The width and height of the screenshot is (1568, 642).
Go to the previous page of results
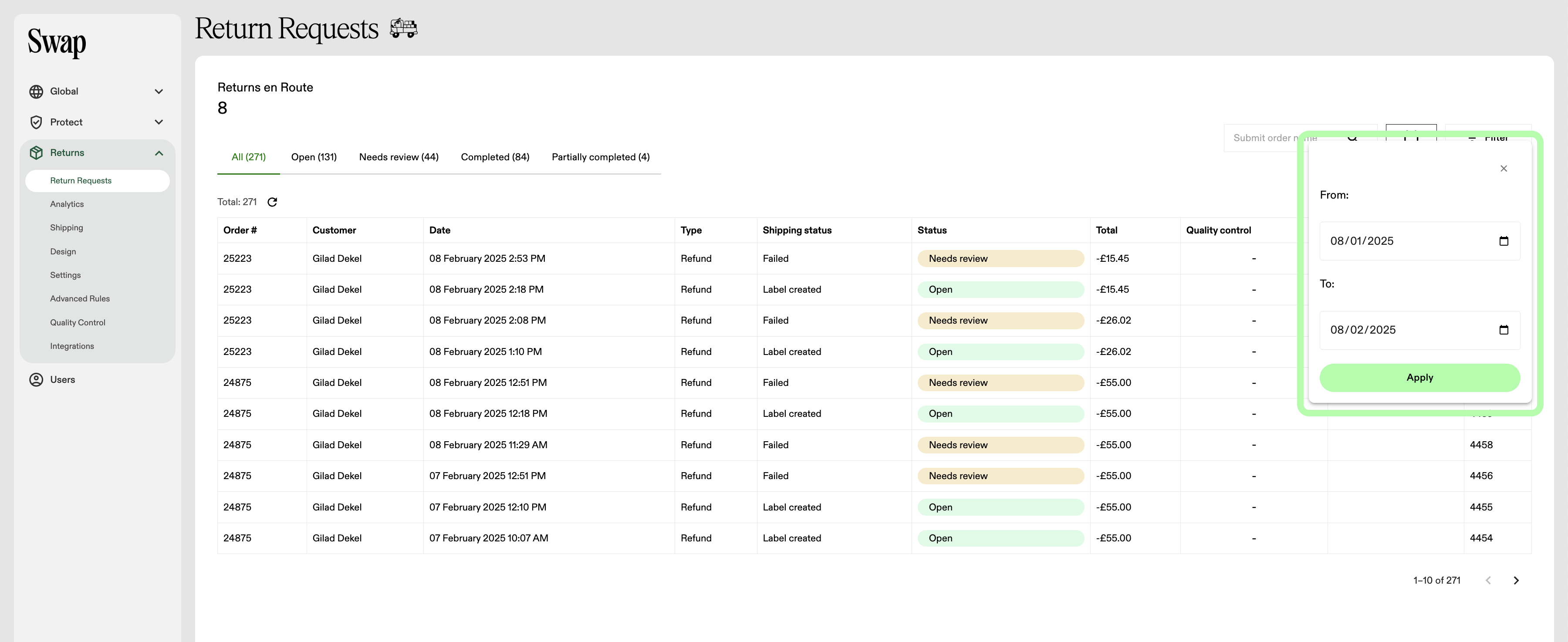pos(1488,581)
